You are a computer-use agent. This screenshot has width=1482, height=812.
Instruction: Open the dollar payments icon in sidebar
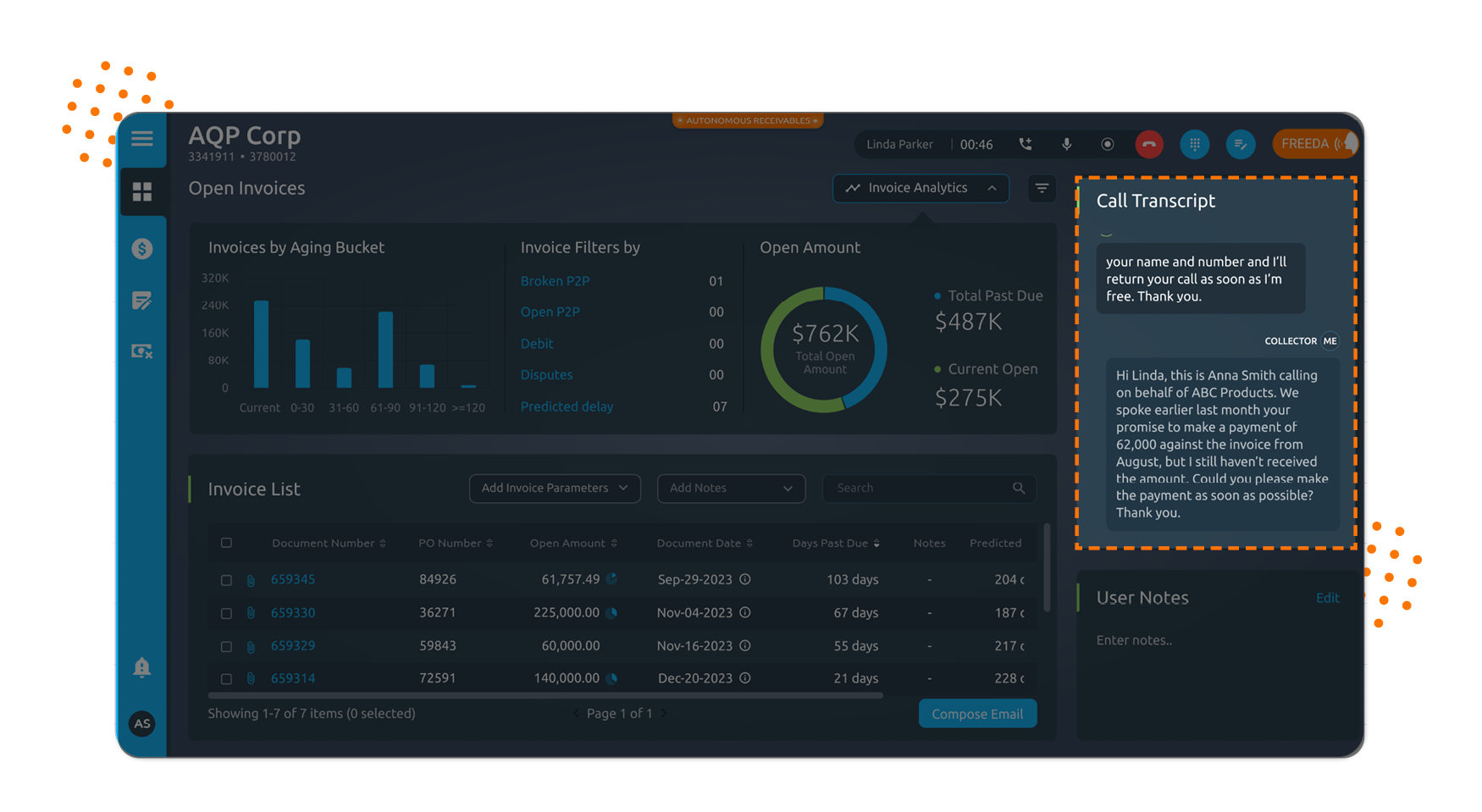142,249
